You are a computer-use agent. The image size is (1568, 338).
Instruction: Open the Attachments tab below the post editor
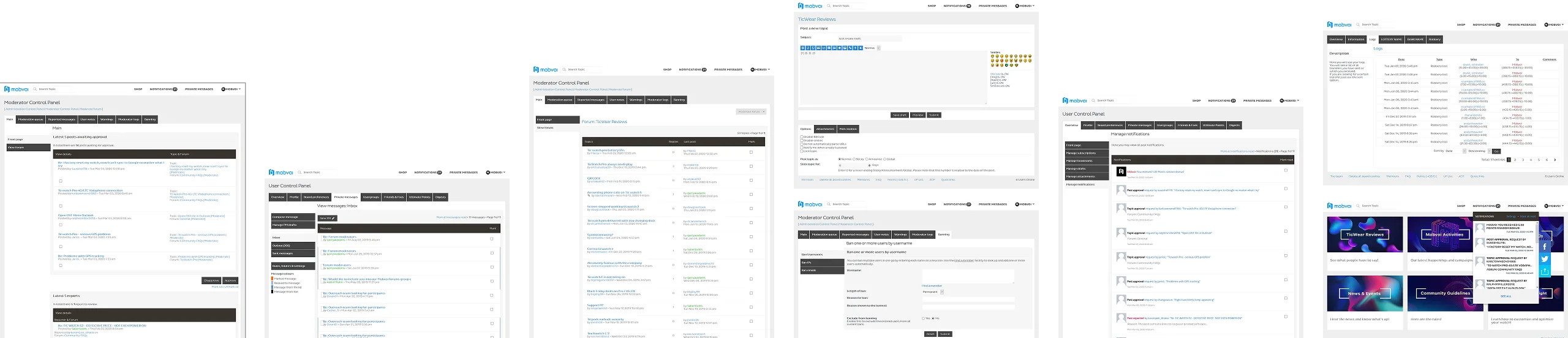click(x=825, y=129)
